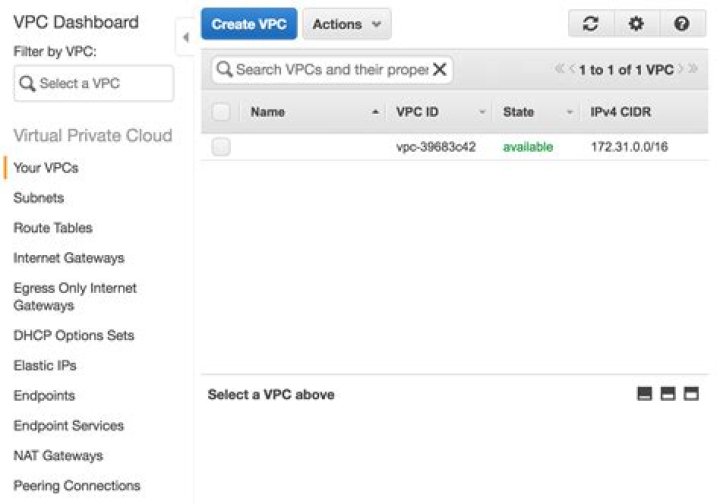Clear the VPC search with X icon
The height and width of the screenshot is (504, 720).
point(439,69)
